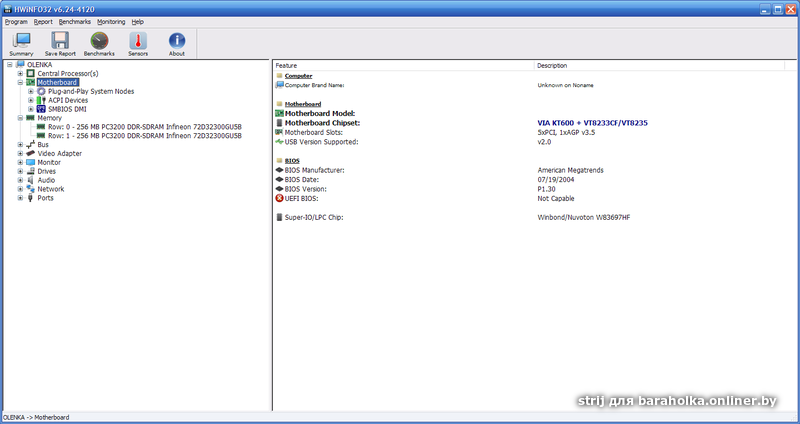Open the About info icon
Screen dimensions: 800x424
[x=177, y=40]
